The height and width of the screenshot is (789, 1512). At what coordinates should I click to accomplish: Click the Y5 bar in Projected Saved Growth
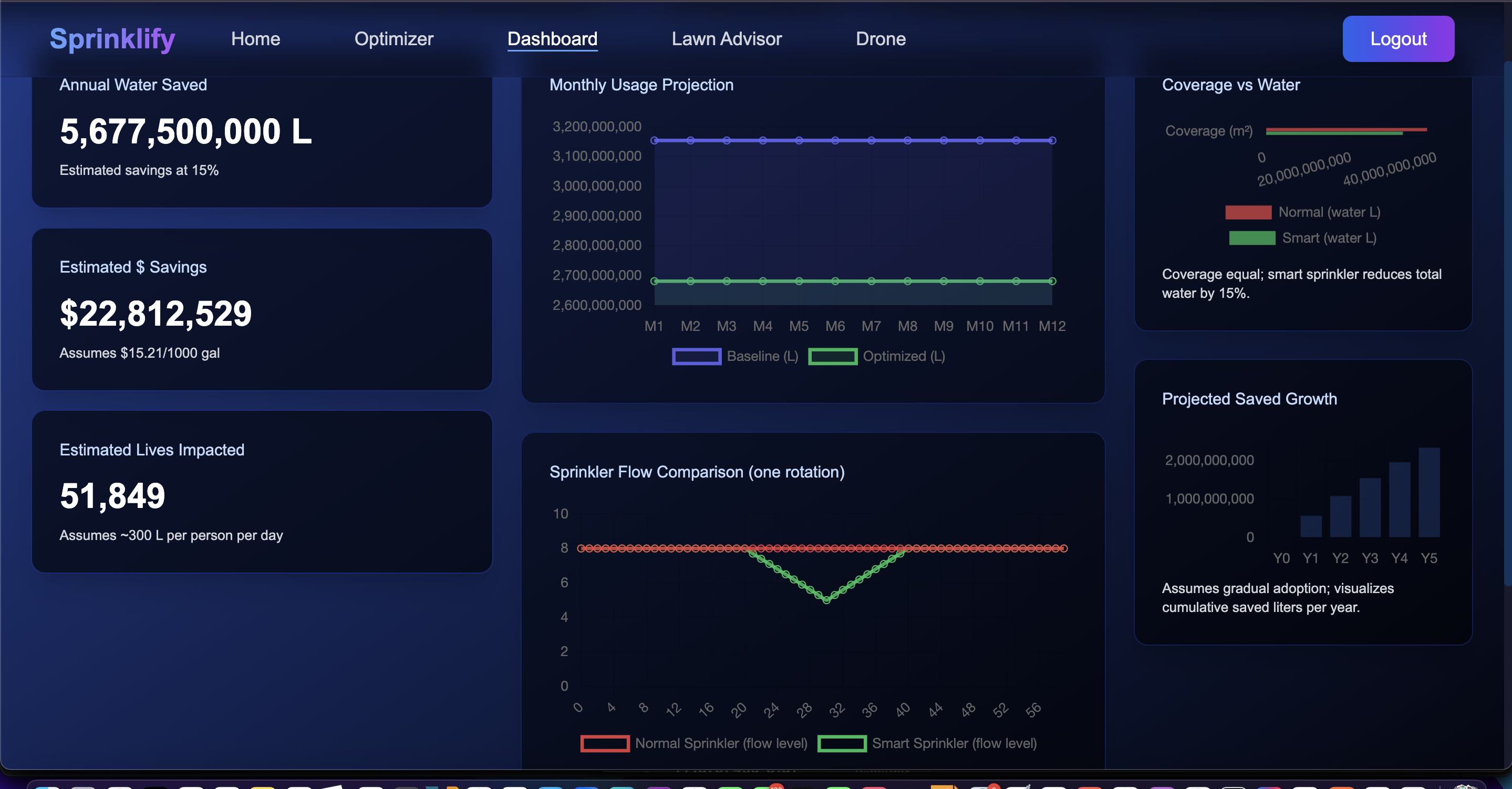coord(1428,493)
